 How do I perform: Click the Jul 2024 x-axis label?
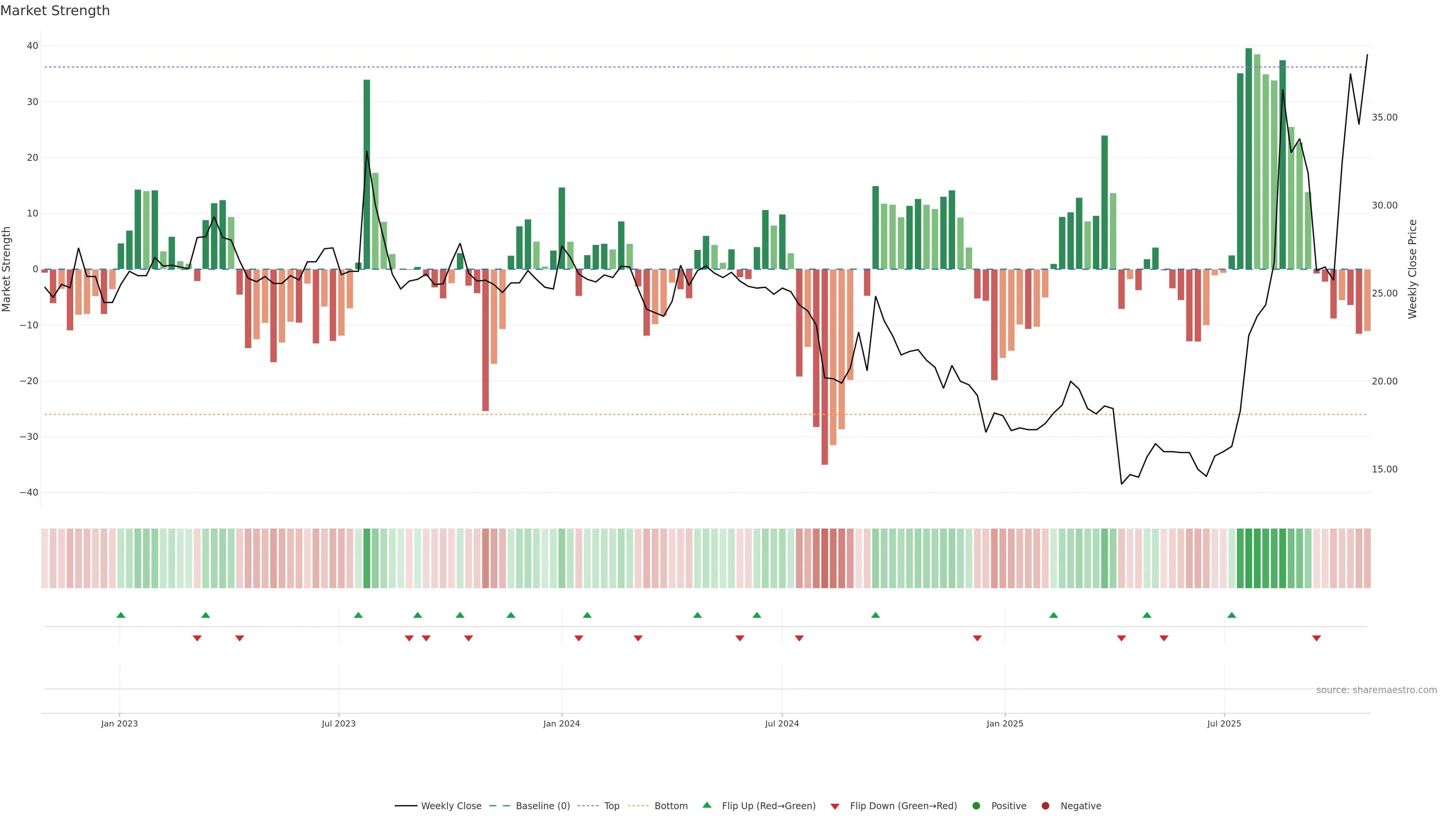click(782, 723)
